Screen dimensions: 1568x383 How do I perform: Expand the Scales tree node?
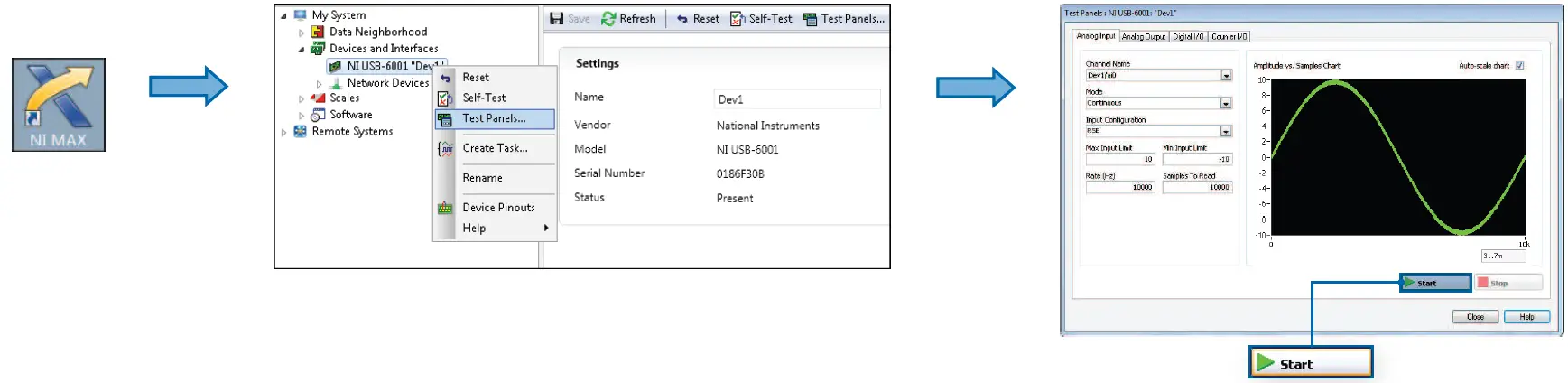click(302, 99)
